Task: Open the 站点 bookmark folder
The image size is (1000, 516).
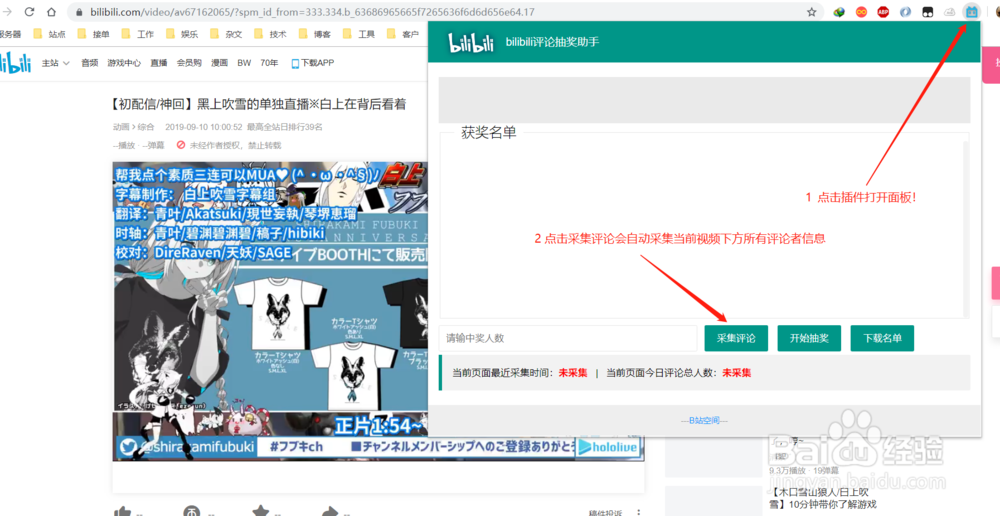Action: pyautogui.click(x=50, y=34)
